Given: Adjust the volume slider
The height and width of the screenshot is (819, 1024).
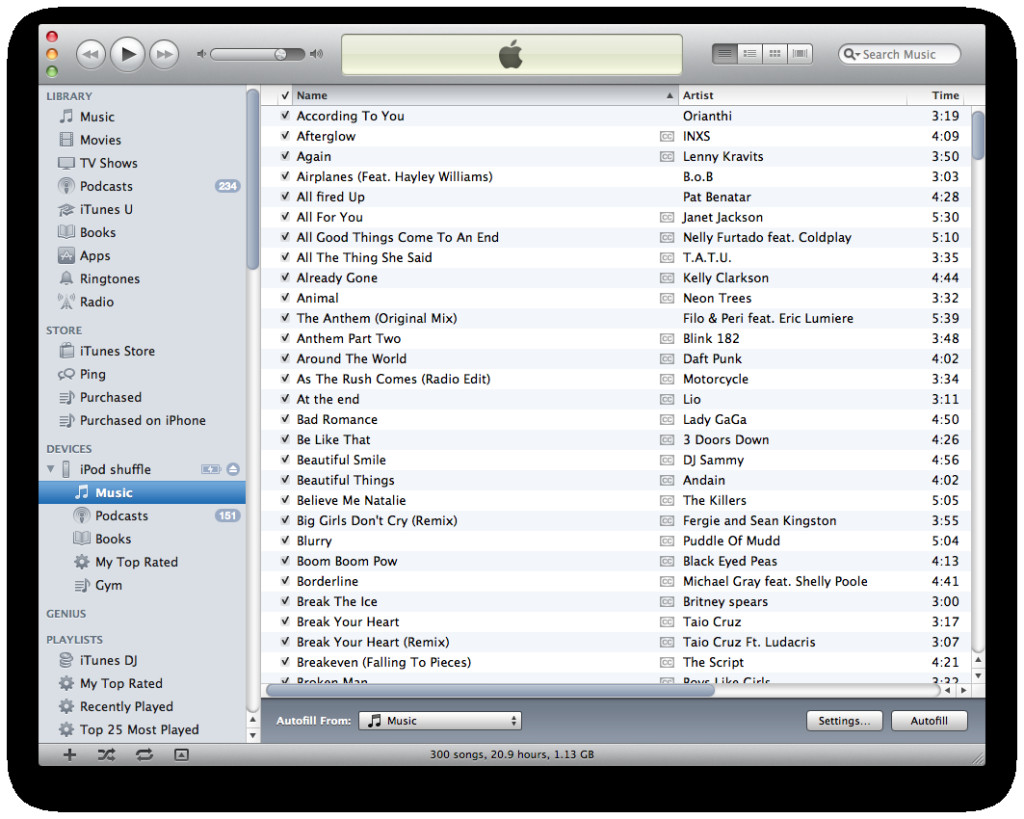Looking at the screenshot, I should pos(281,54).
